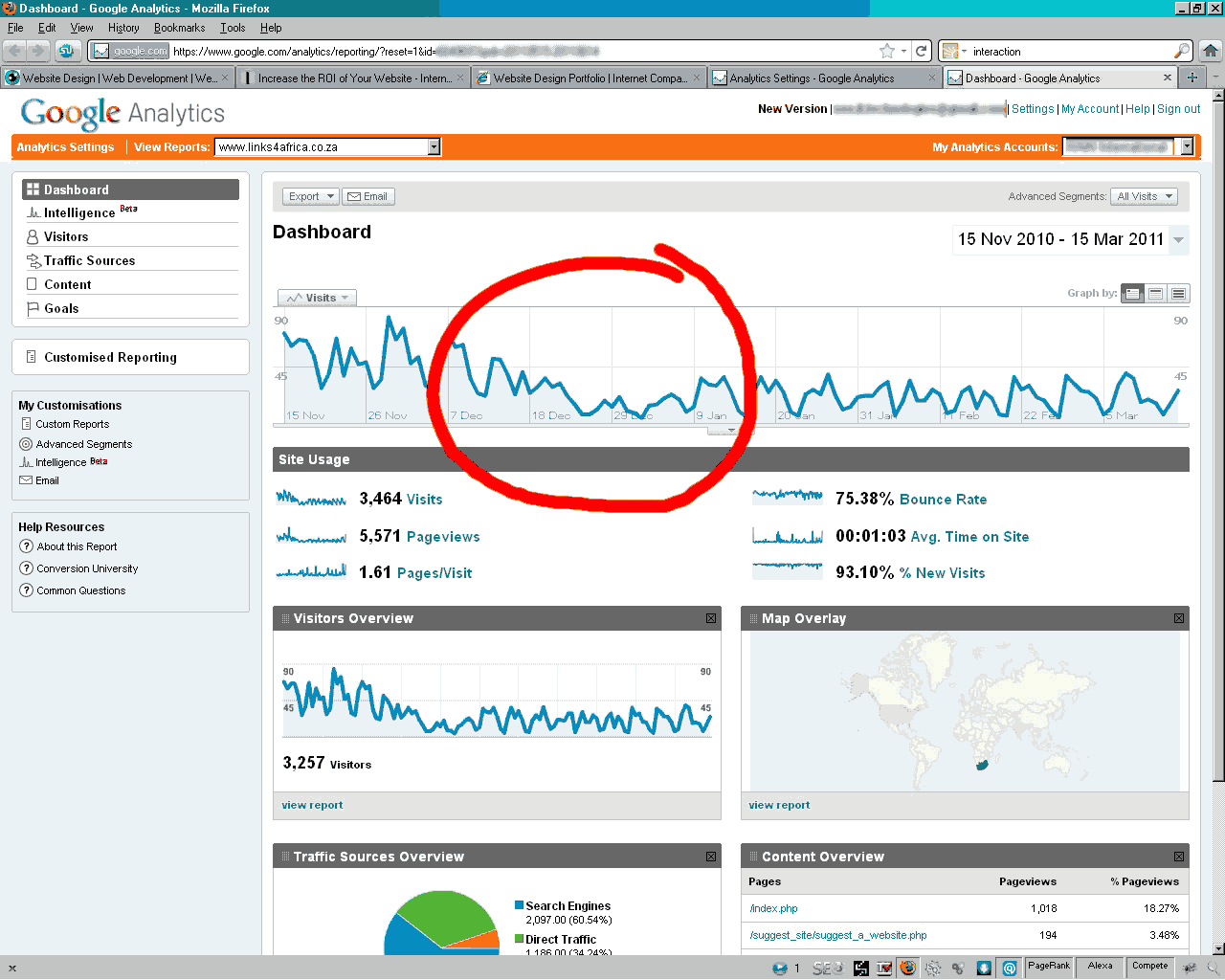Open the search engine selector dropdown
1225x980 pixels.
click(954, 51)
